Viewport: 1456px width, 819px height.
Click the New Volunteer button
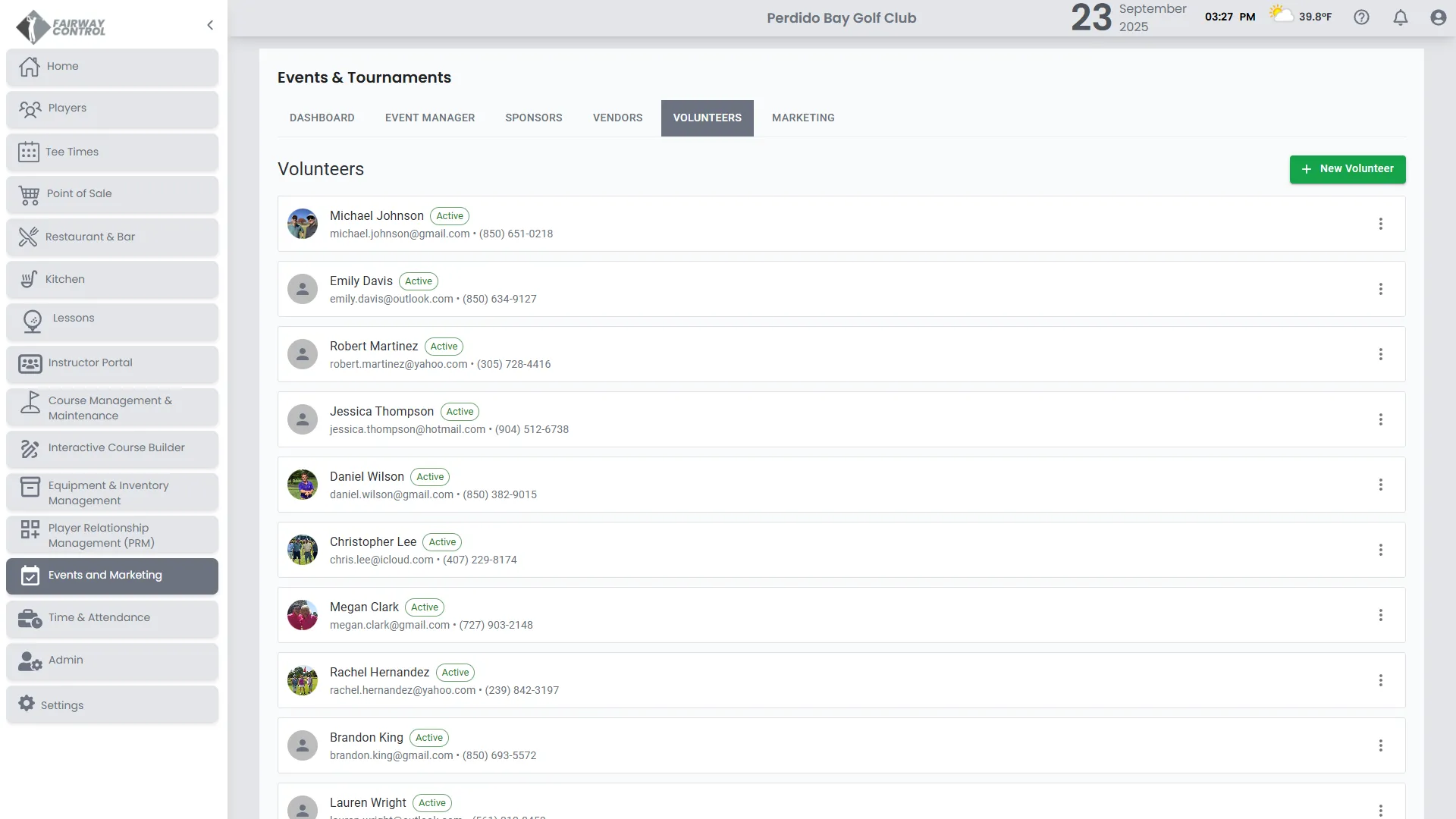click(1347, 169)
